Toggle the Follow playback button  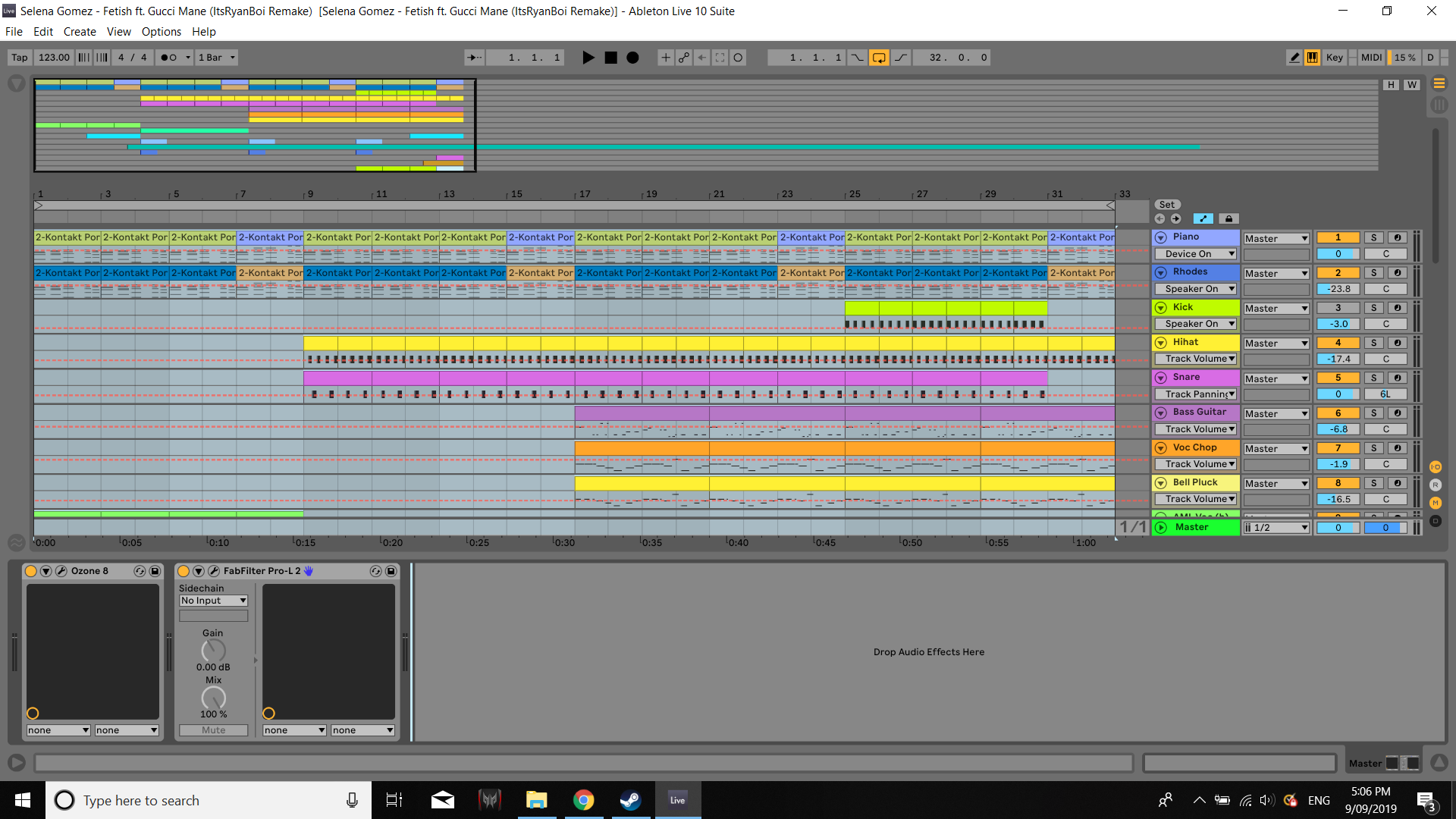coord(475,58)
